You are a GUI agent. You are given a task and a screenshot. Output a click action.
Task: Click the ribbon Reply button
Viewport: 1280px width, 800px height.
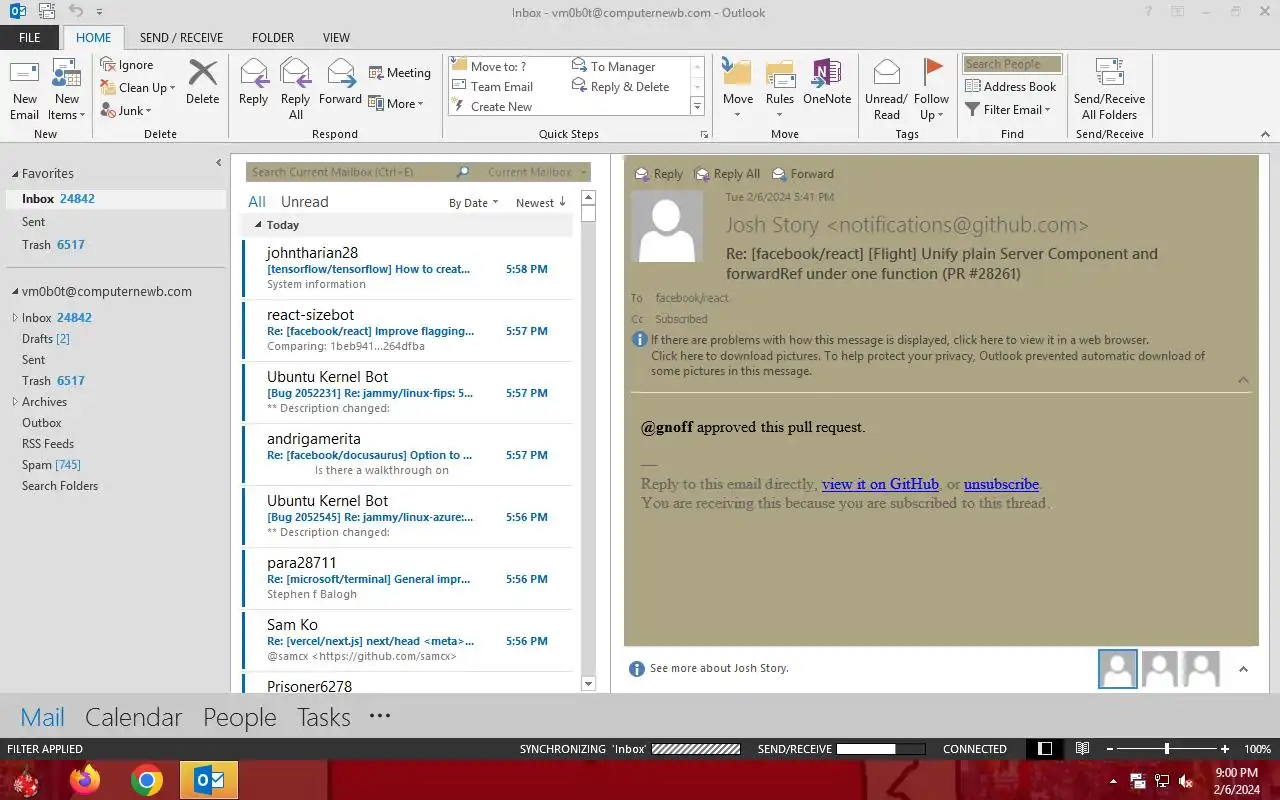(253, 82)
